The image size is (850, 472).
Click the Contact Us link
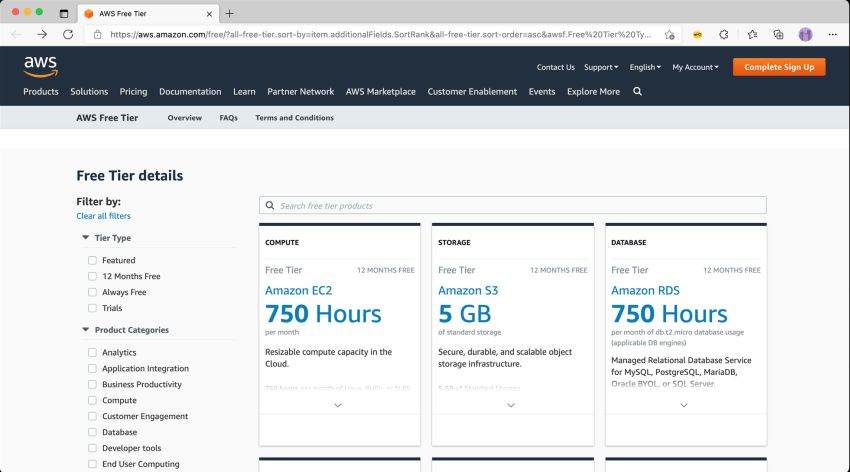click(555, 67)
